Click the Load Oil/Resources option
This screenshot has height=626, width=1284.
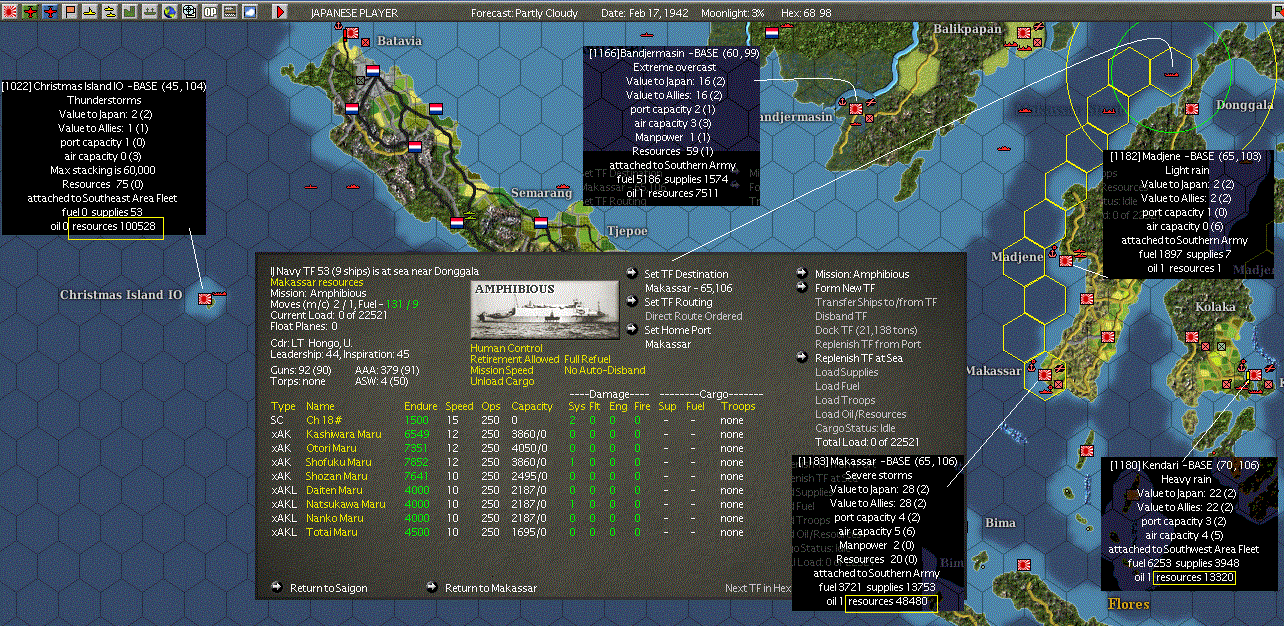(x=860, y=414)
